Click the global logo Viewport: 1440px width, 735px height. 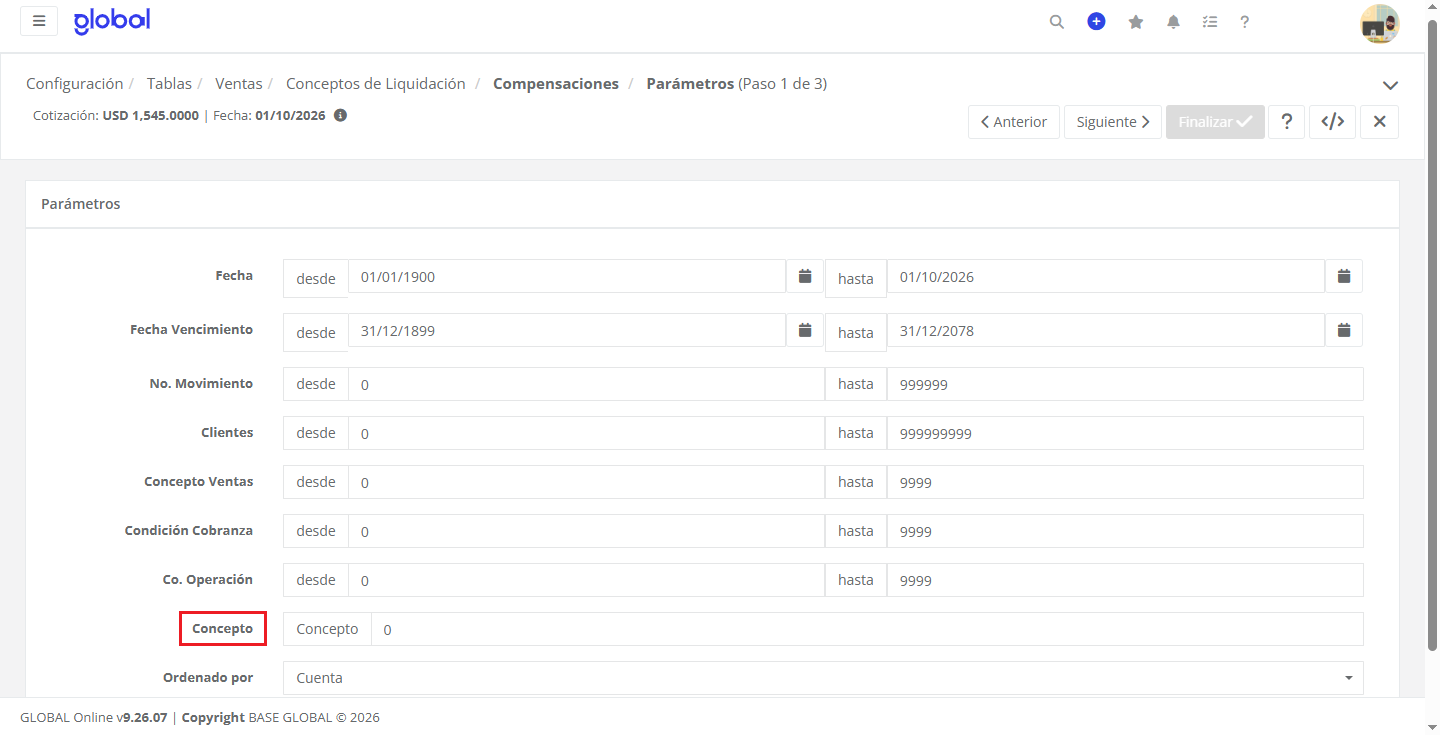112,21
